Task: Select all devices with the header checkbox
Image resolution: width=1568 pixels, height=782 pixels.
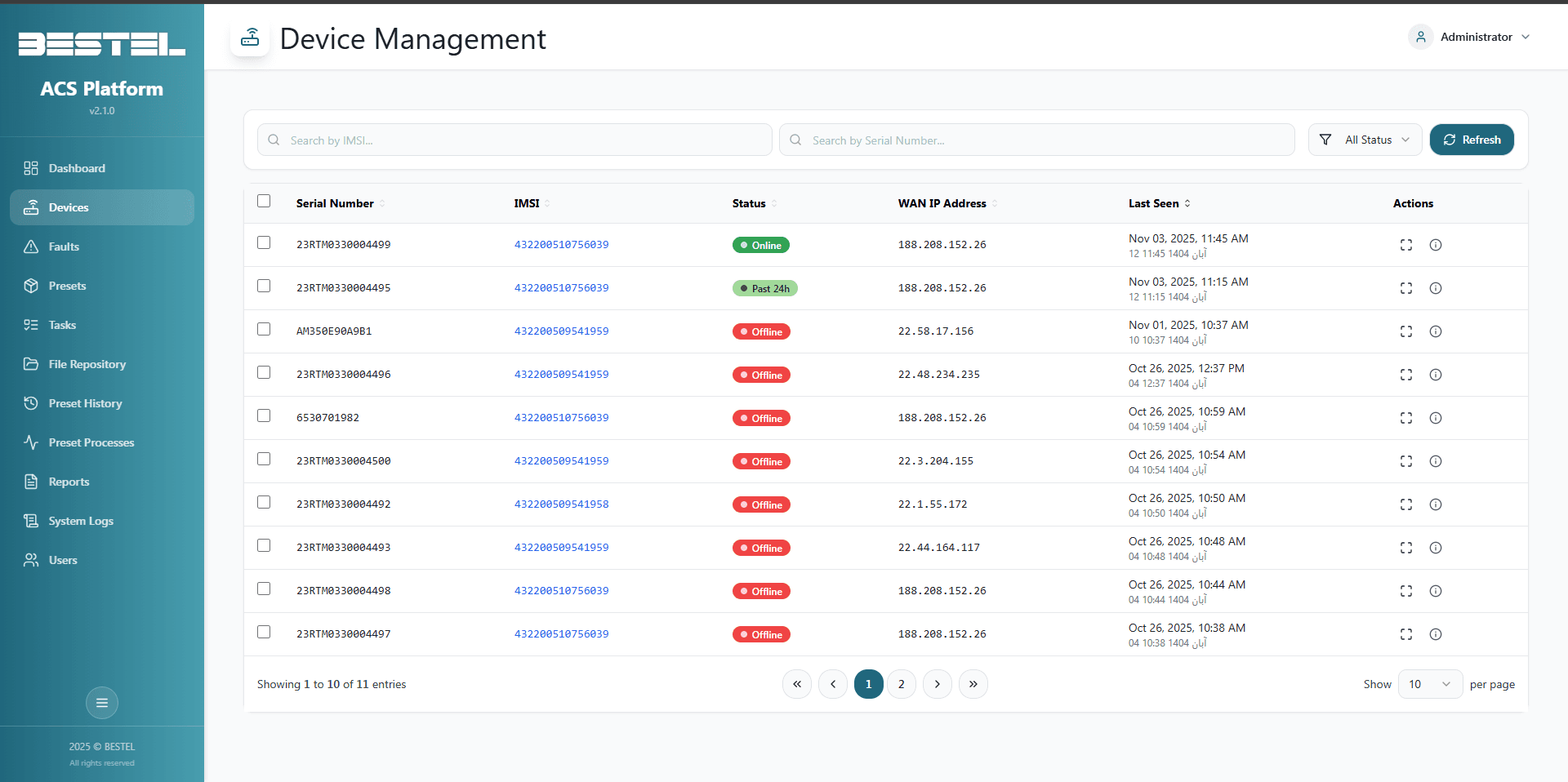Action: [263, 200]
